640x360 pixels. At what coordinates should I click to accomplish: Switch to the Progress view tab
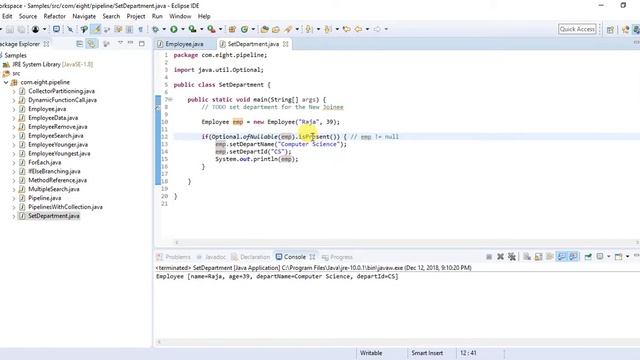pos(337,257)
